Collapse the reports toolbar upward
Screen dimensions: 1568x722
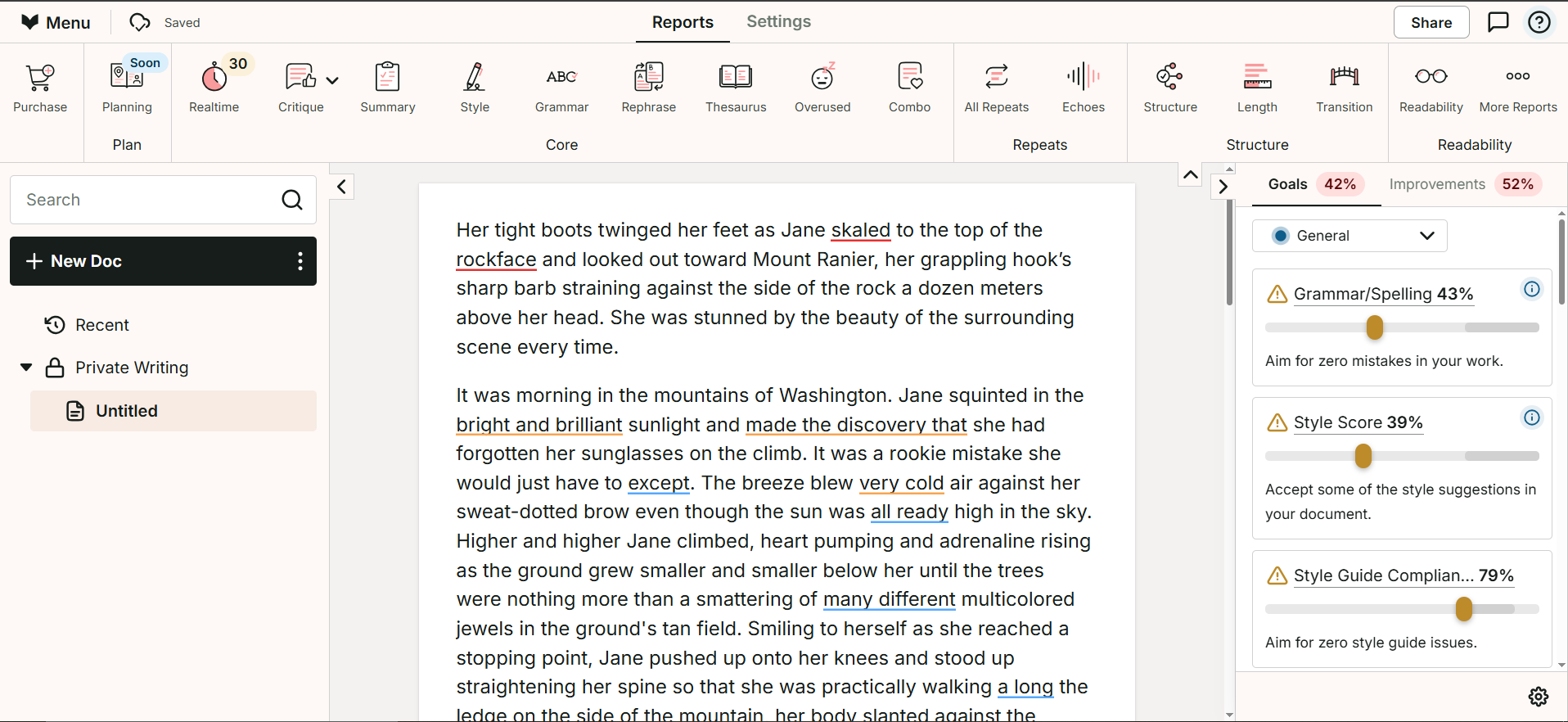point(1191,174)
